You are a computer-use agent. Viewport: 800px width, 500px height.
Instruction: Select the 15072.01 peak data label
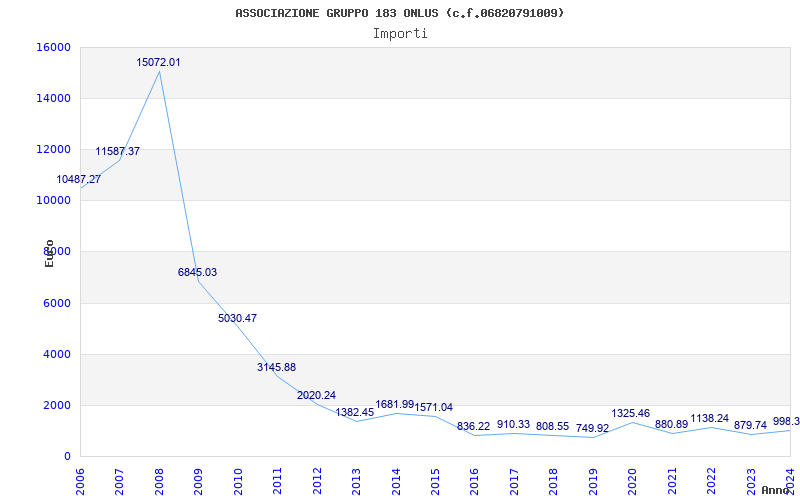coord(158,63)
